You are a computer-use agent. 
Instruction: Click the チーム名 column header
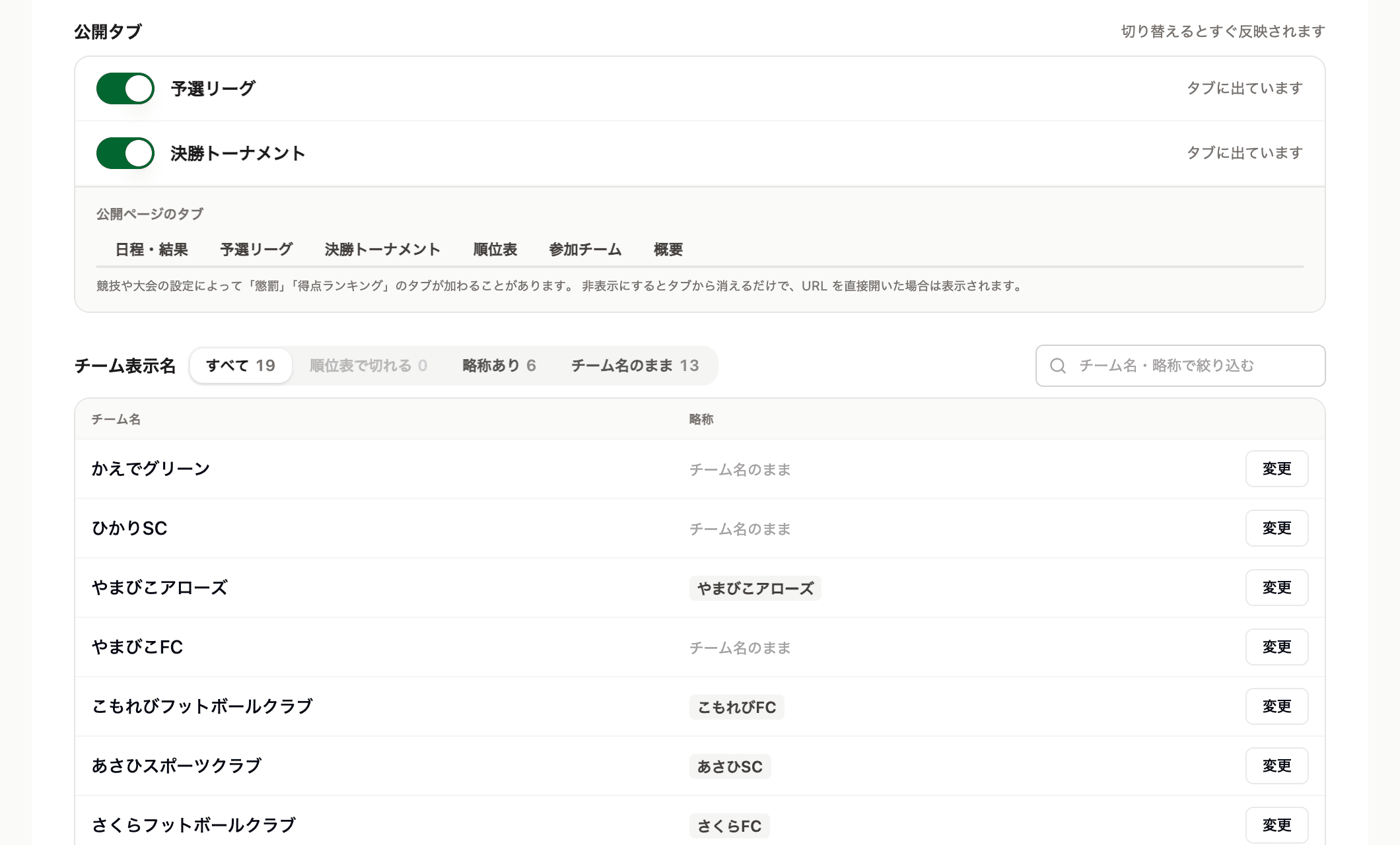116,419
